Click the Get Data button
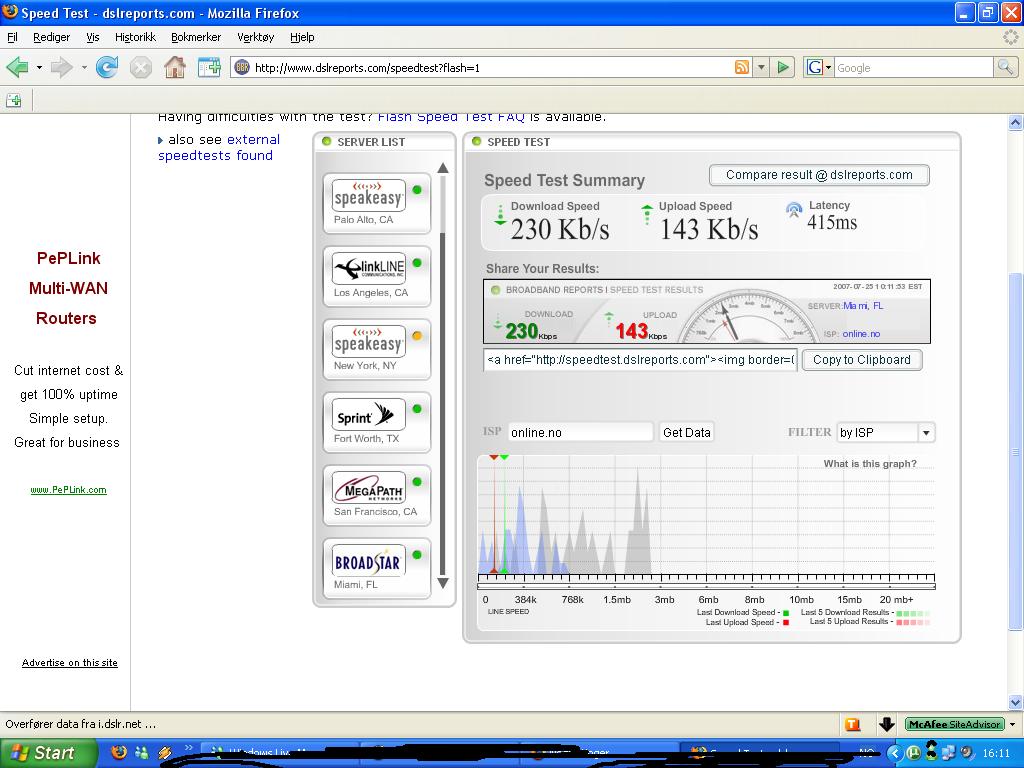 686,432
